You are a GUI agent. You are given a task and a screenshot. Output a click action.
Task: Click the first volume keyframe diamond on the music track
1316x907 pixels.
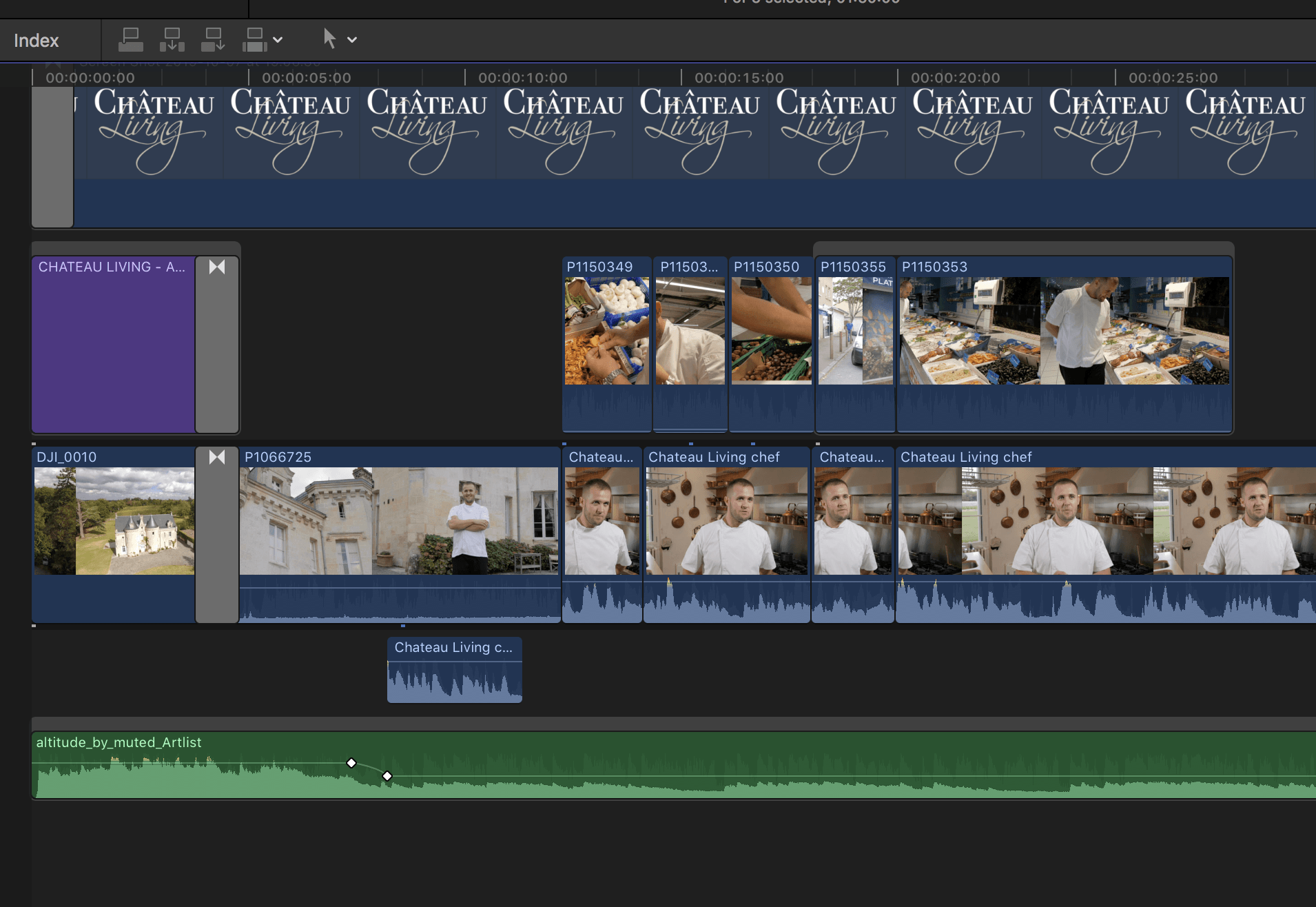pyautogui.click(x=351, y=763)
